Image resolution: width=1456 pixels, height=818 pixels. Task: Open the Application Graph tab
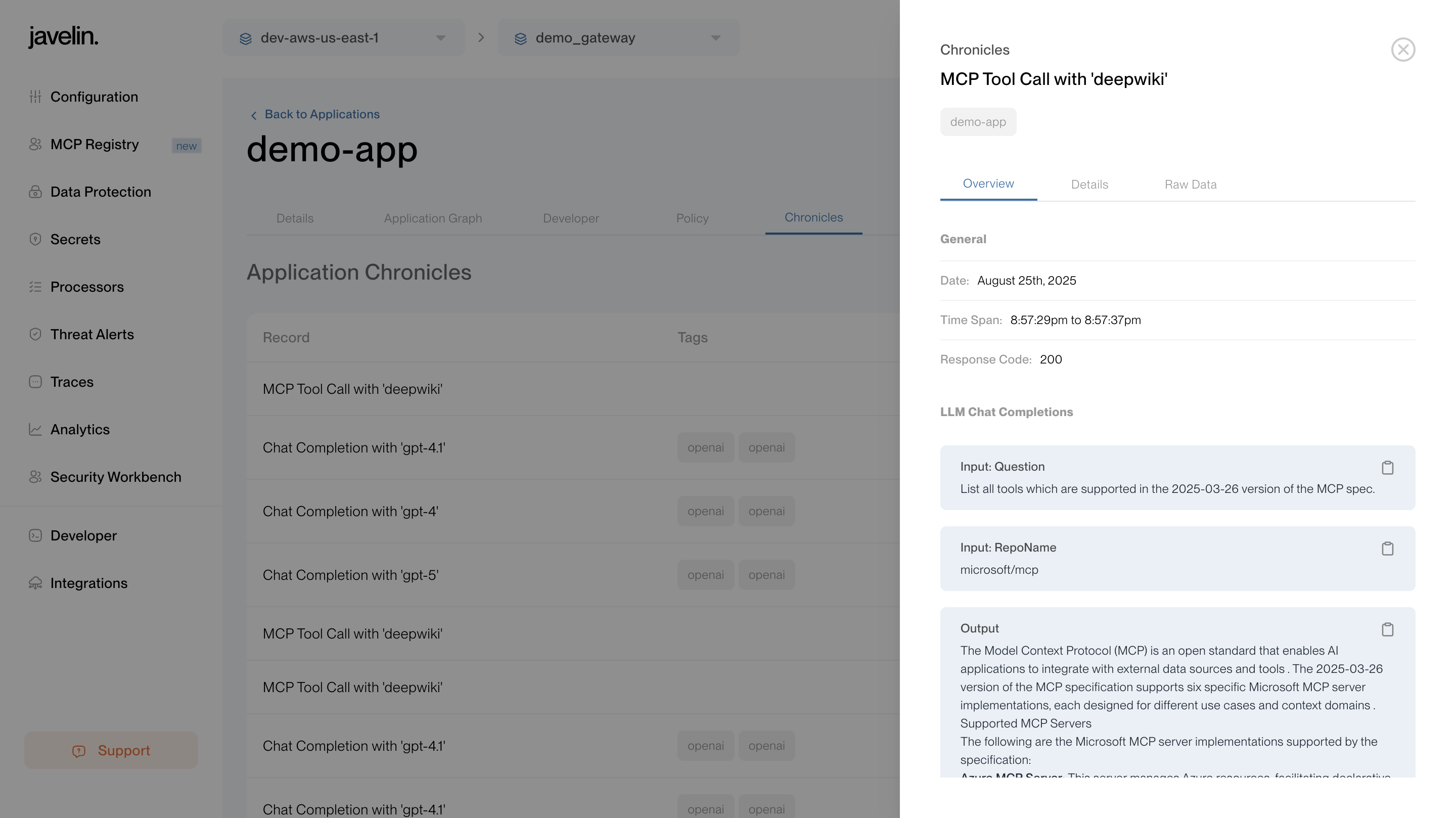(432, 218)
